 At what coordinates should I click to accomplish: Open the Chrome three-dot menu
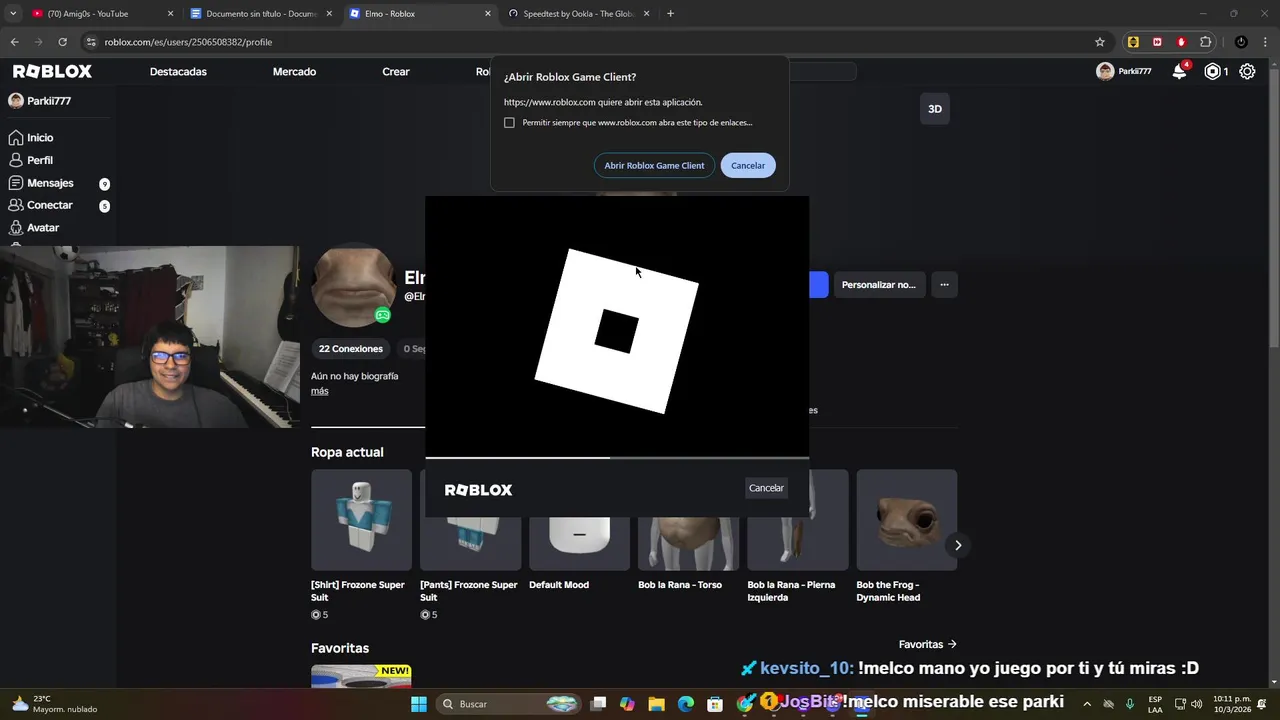[x=1264, y=42]
